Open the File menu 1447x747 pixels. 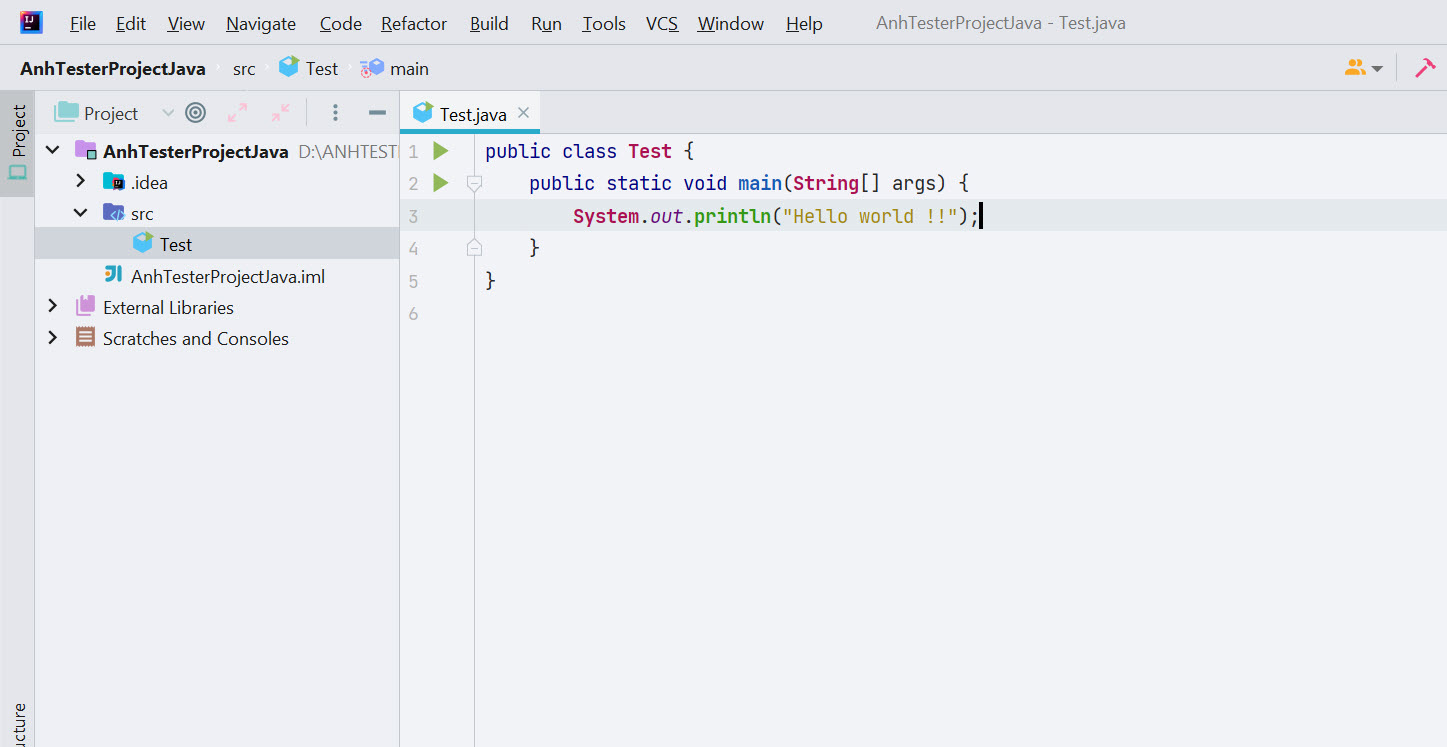pyautogui.click(x=83, y=24)
